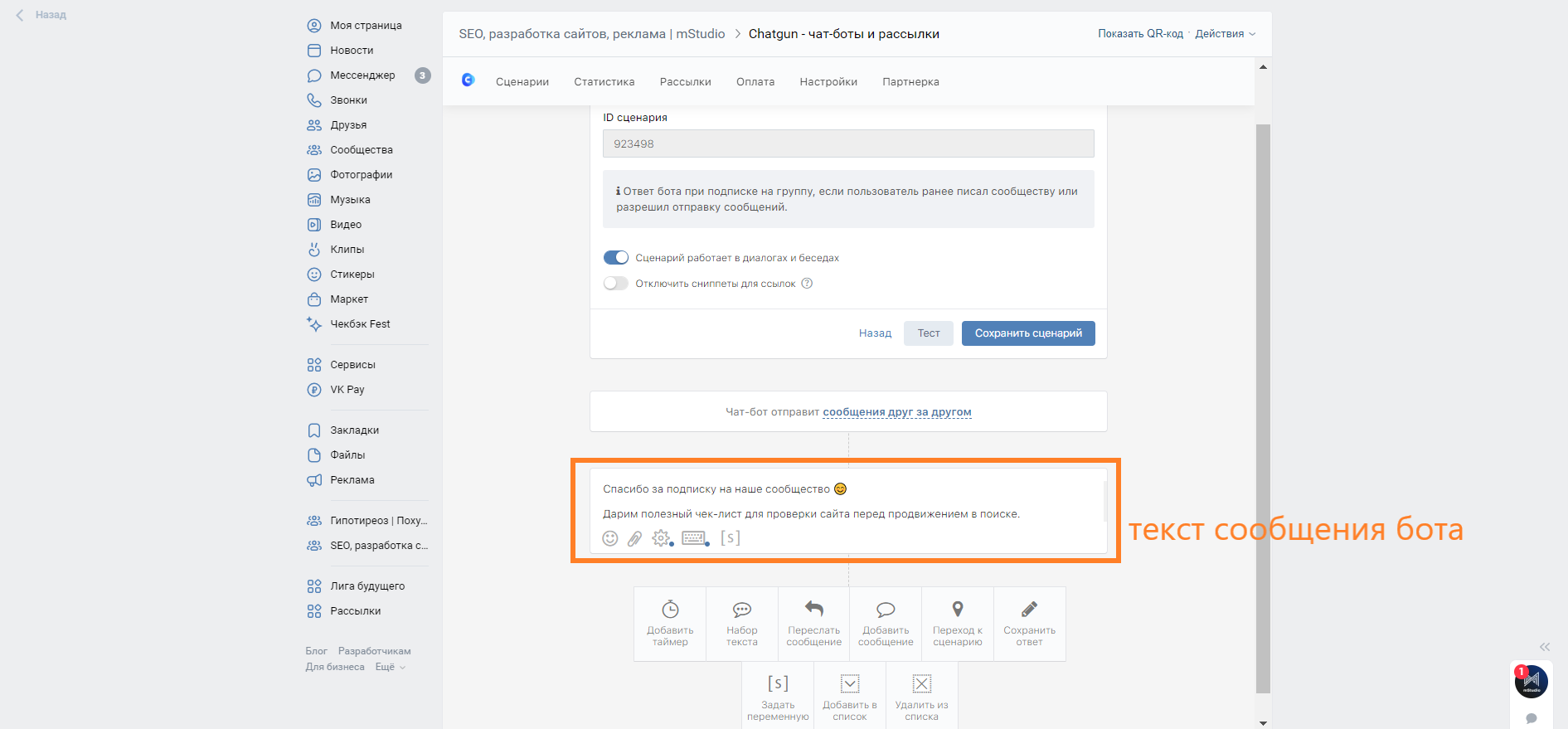Go back via top-left Назад
The image size is (1568, 729).
41,15
